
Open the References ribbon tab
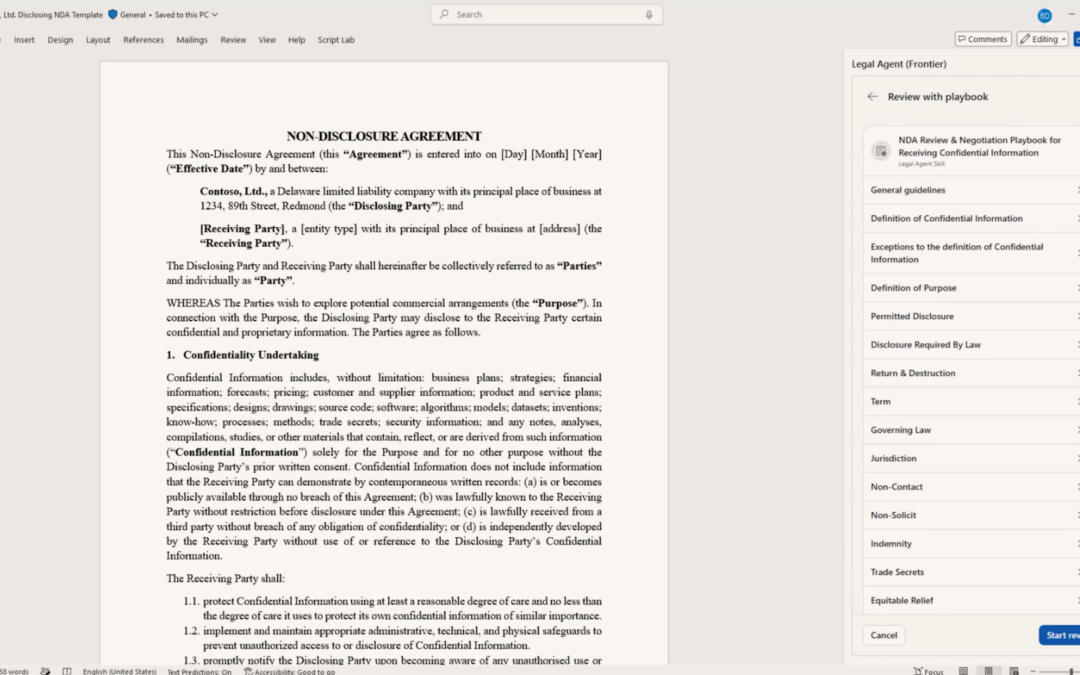click(143, 40)
